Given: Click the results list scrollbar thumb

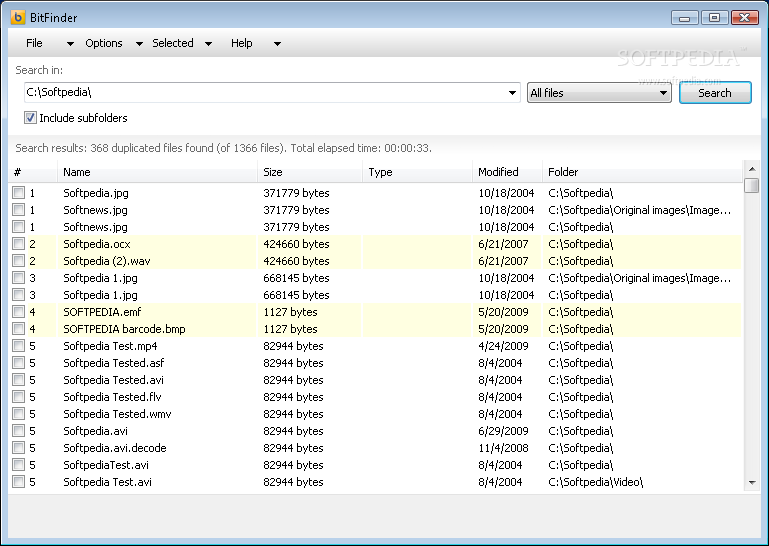Looking at the screenshot, I should [751, 186].
